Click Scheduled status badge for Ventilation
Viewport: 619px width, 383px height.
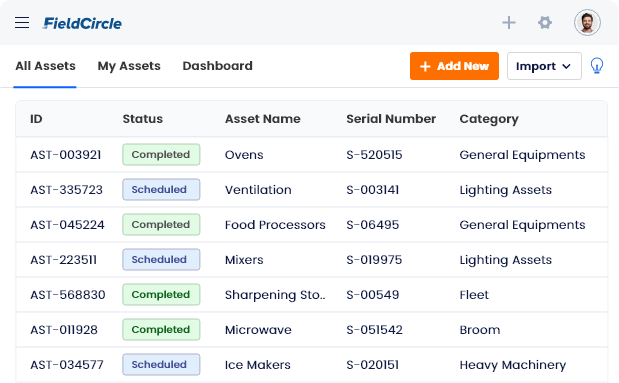(161, 190)
